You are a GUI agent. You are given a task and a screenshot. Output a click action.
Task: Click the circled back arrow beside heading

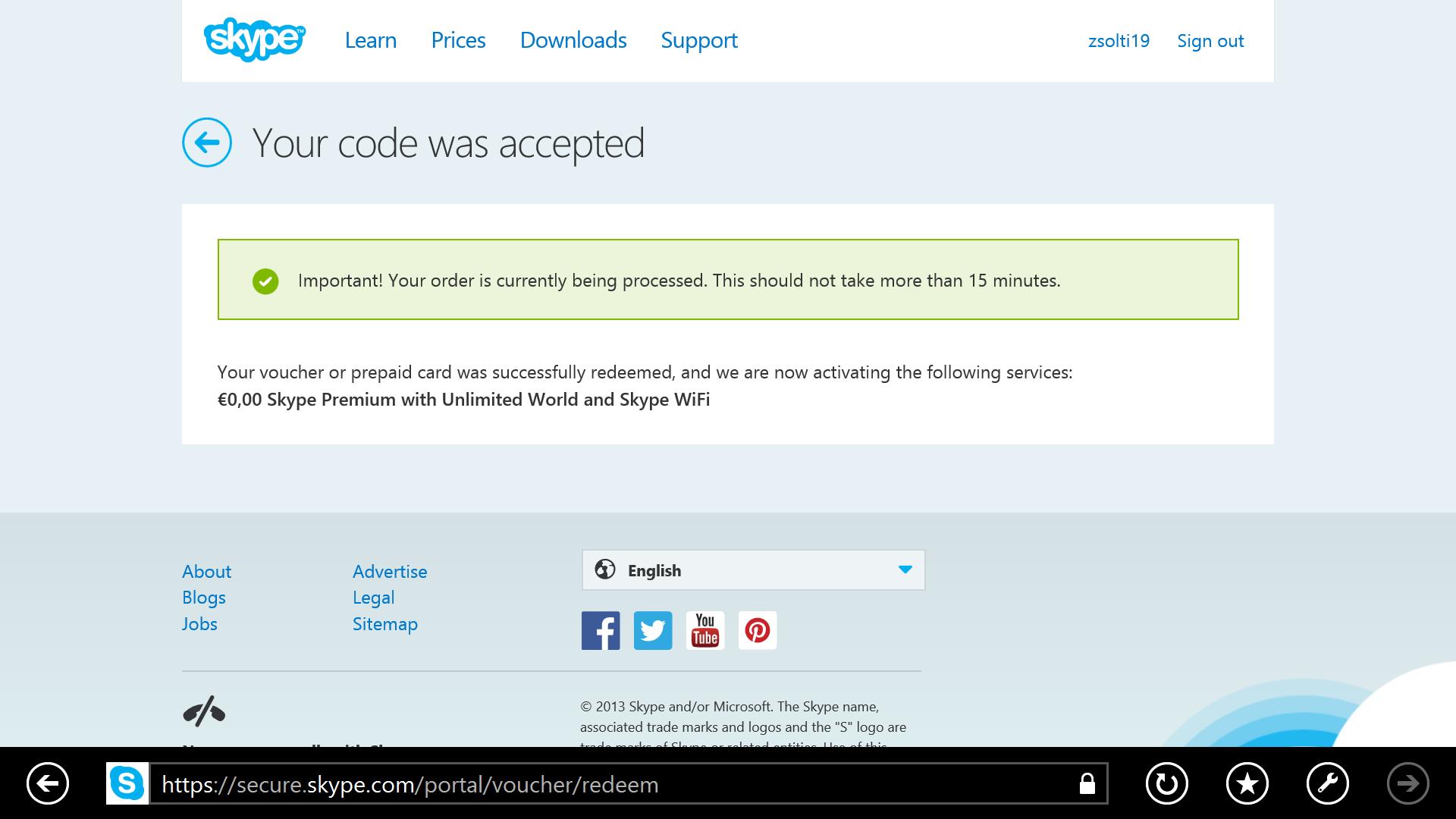click(x=207, y=143)
